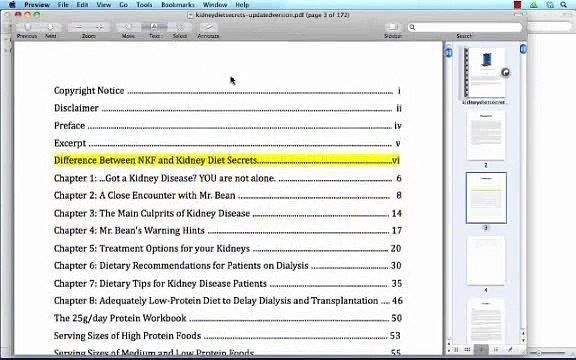
Task: Select the page 3 thumbnail
Action: click(486, 198)
